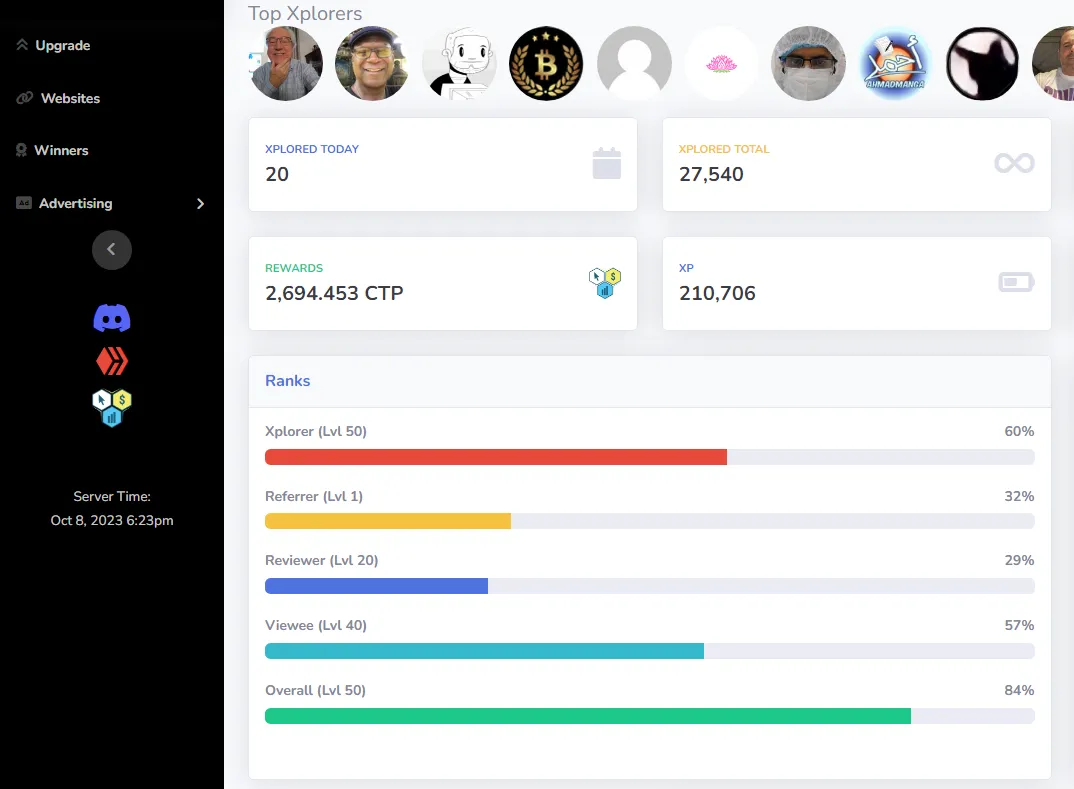Click the 27,540 total value

pos(711,174)
